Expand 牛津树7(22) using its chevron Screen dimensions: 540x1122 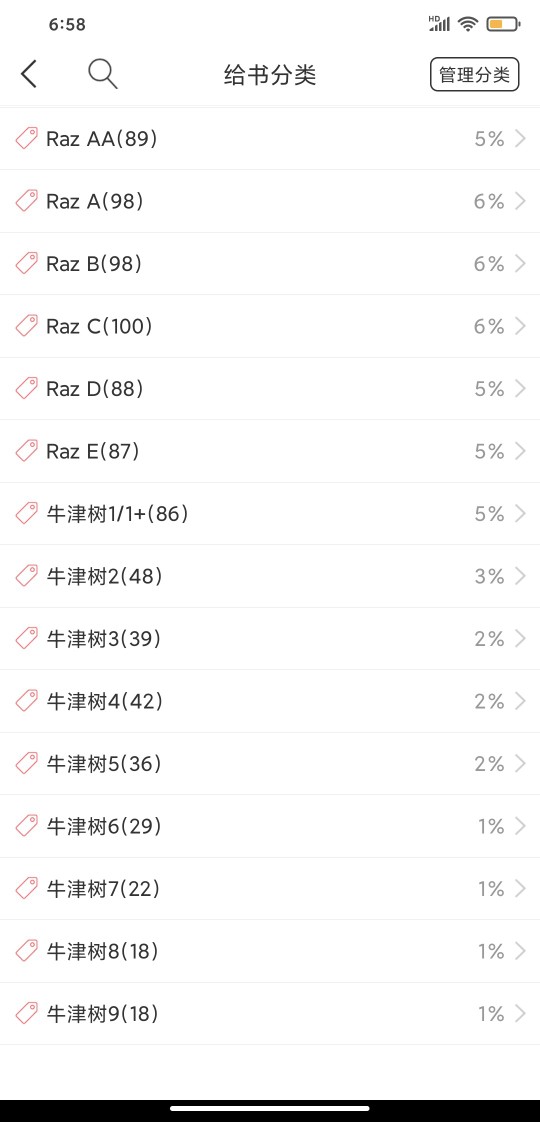click(520, 889)
